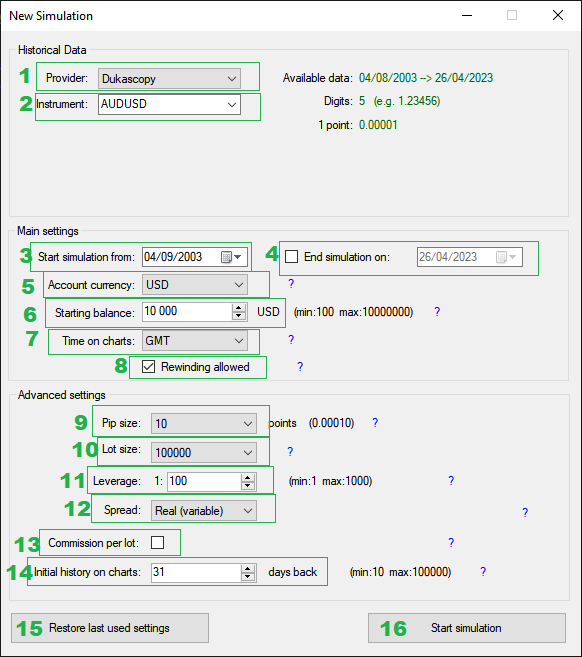Open the Spread dropdown set to Real (variable)
Image resolution: width=582 pixels, height=657 pixels.
(x=204, y=511)
